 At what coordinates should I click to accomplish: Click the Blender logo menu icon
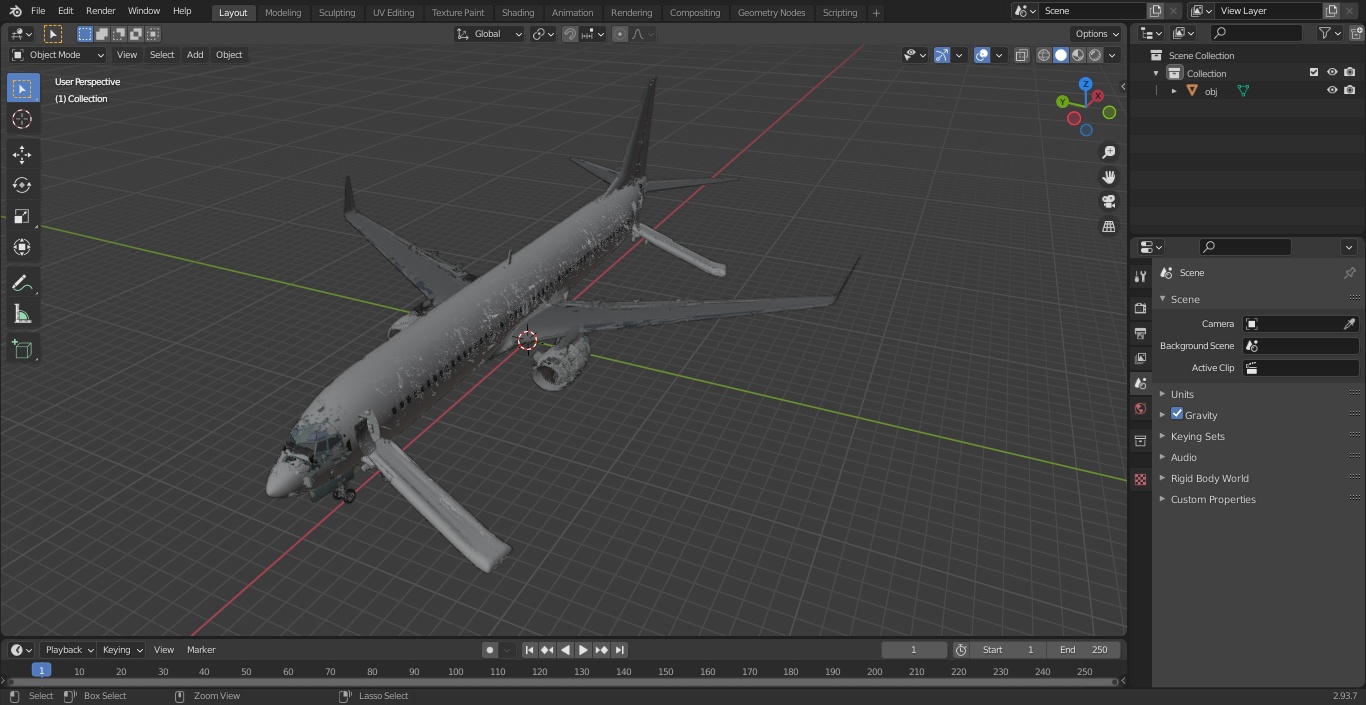point(15,11)
